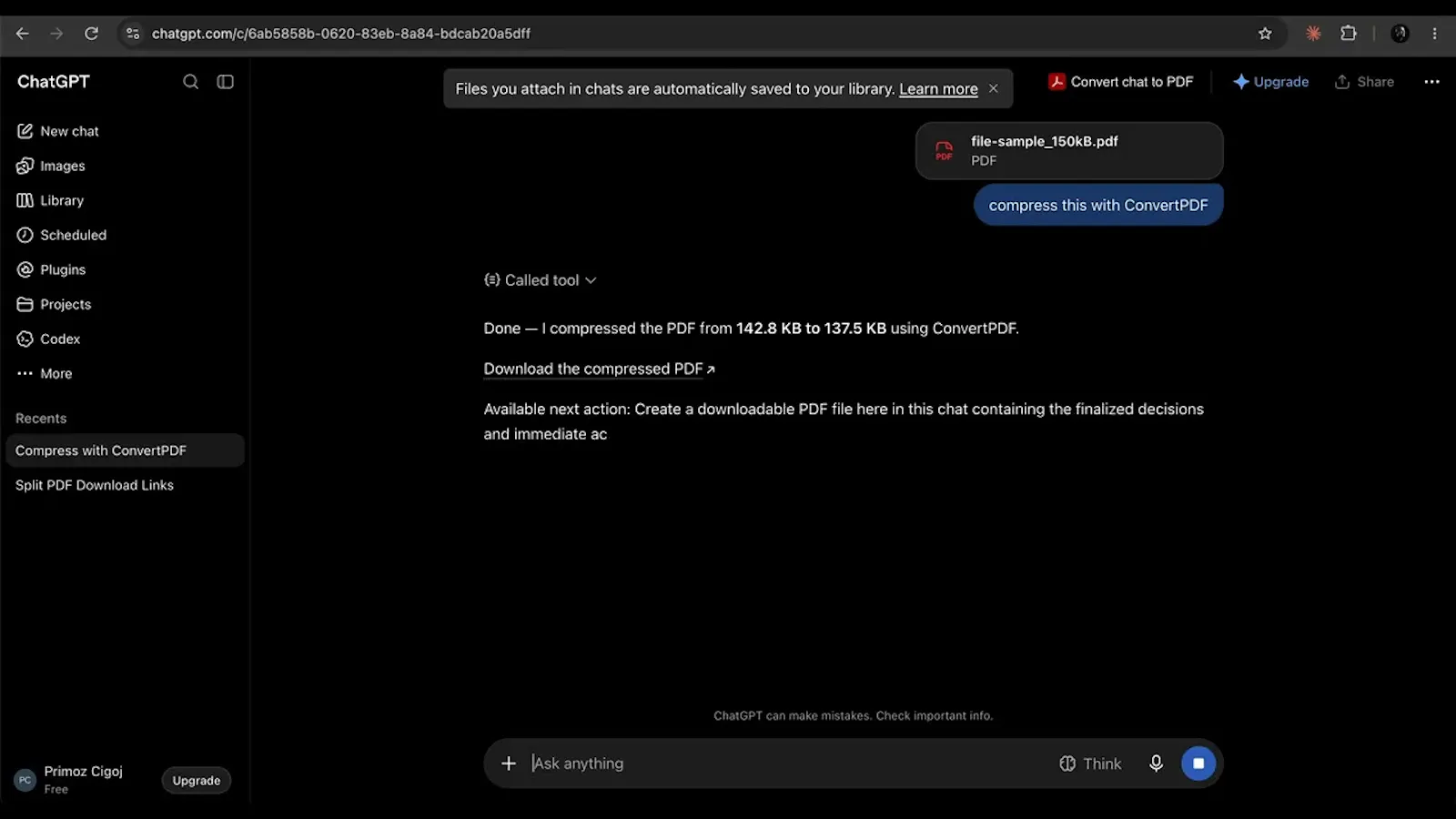This screenshot has height=819, width=1456.
Task: Go to Library in the sidebar
Action: pos(50,200)
